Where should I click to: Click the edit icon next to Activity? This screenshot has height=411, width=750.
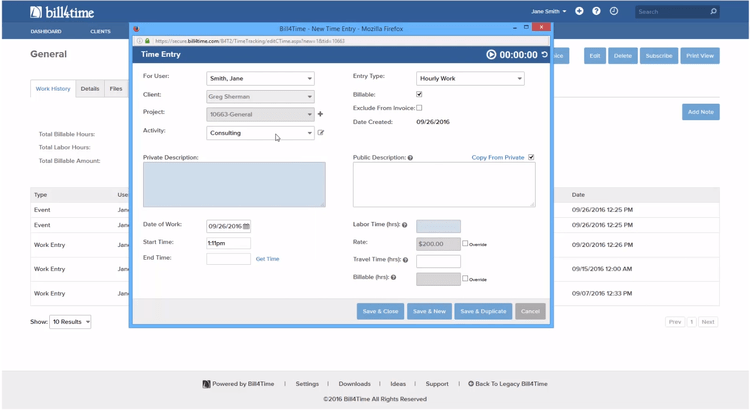tap(321, 132)
